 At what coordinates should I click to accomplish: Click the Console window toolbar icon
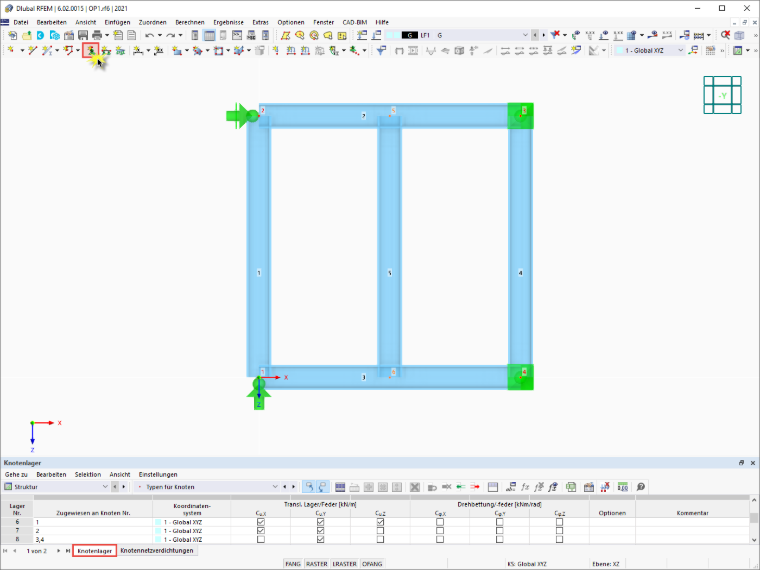[x=237, y=35]
